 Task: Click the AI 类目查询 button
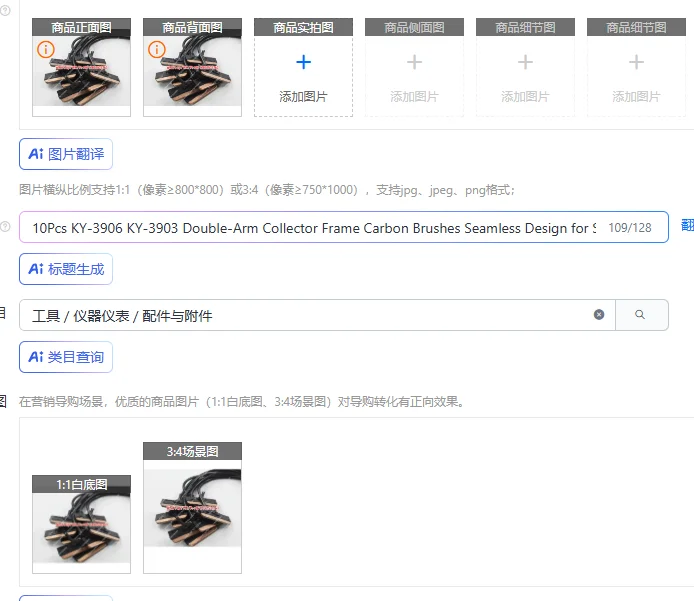click(66, 357)
